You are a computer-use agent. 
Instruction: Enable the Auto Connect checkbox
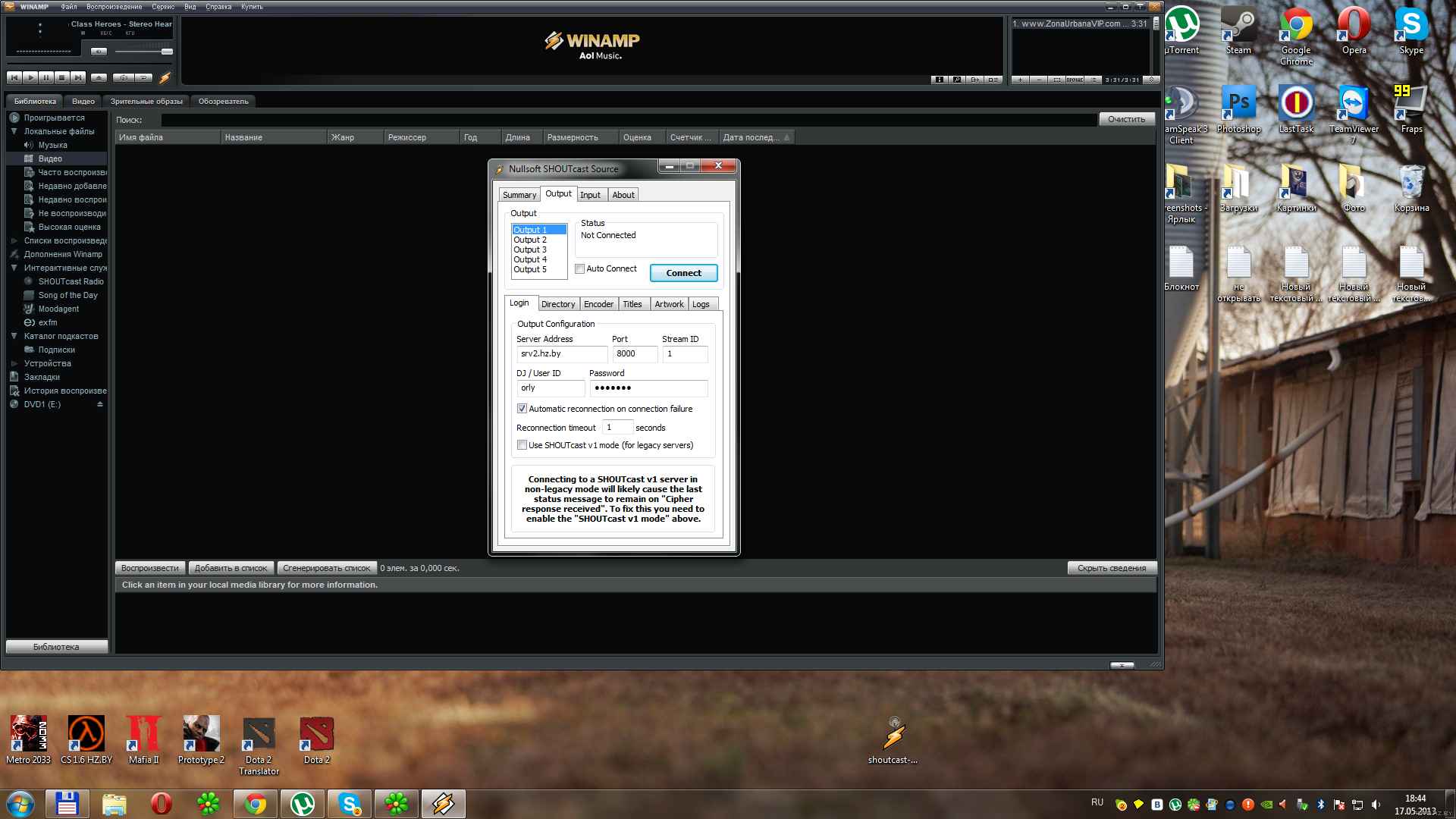[579, 268]
